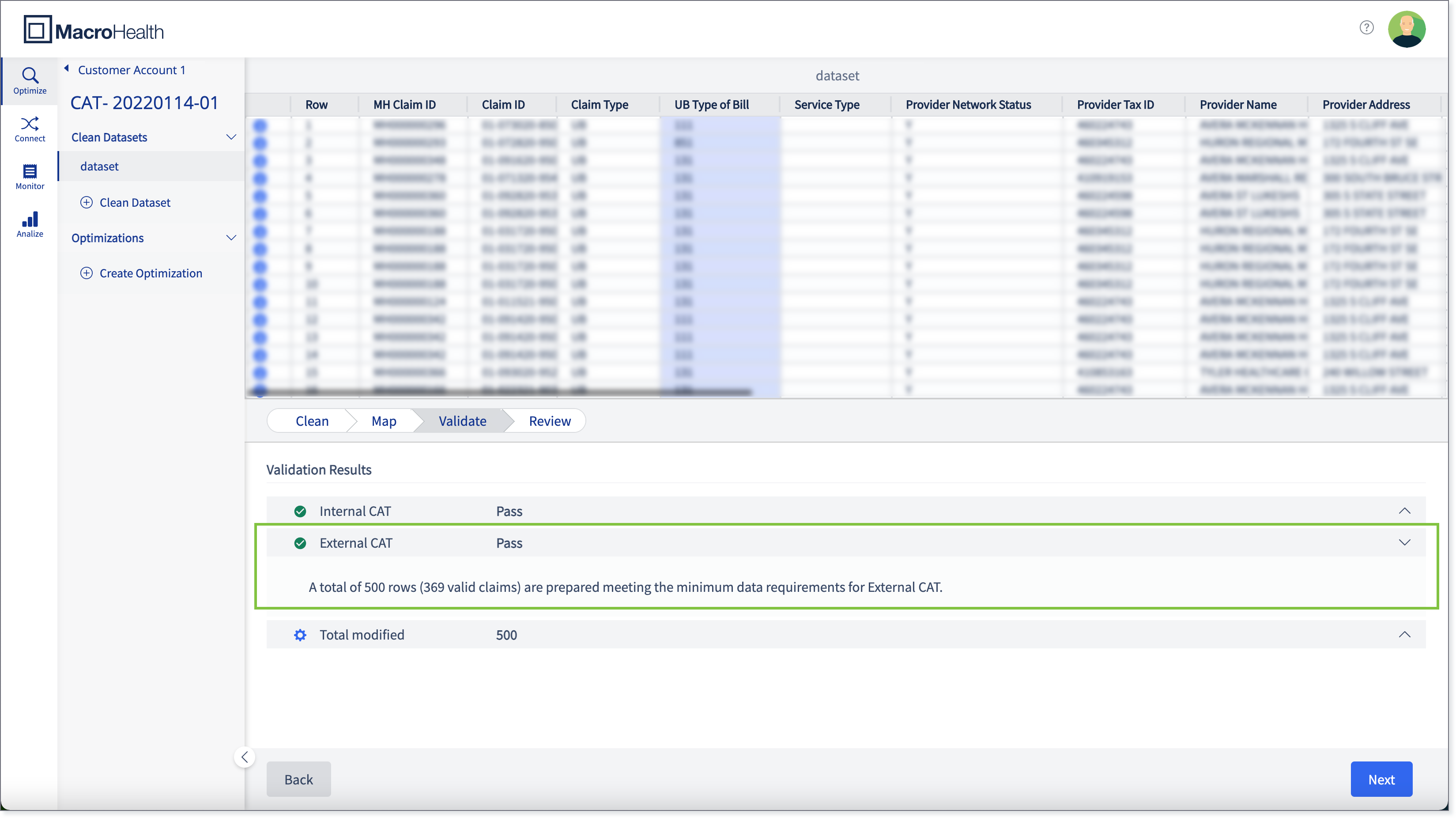Image resolution: width=1456 pixels, height=818 pixels.
Task: Click the Total modified gear icon
Action: [x=300, y=636]
